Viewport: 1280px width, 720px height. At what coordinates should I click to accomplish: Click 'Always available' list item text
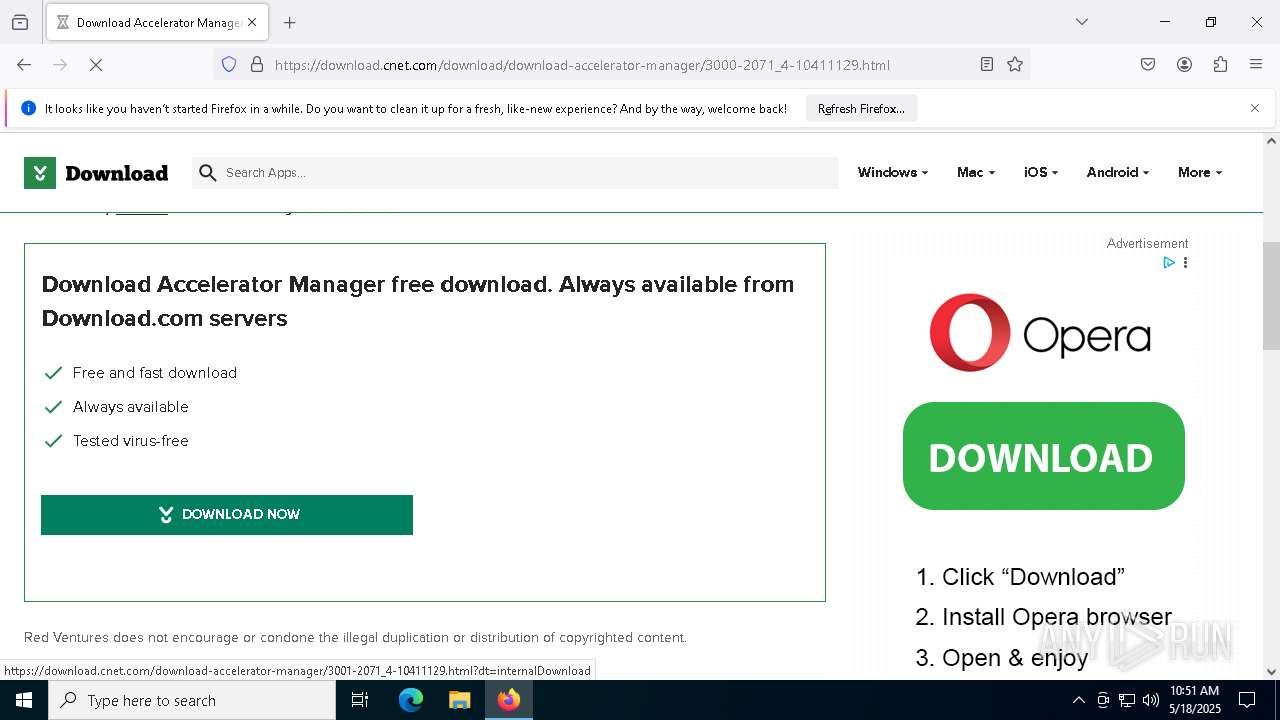pyautogui.click(x=131, y=407)
